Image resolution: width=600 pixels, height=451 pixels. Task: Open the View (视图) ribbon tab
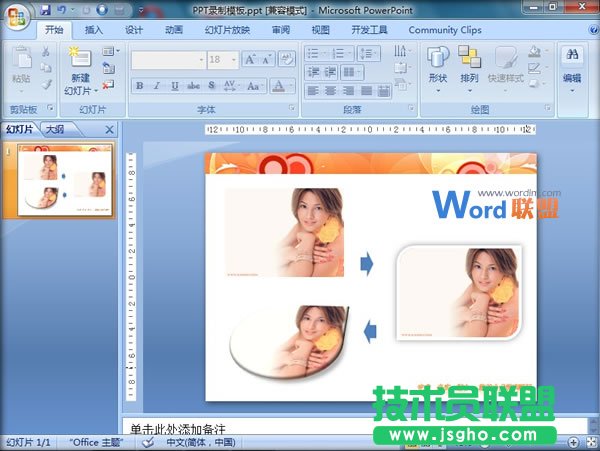321,30
